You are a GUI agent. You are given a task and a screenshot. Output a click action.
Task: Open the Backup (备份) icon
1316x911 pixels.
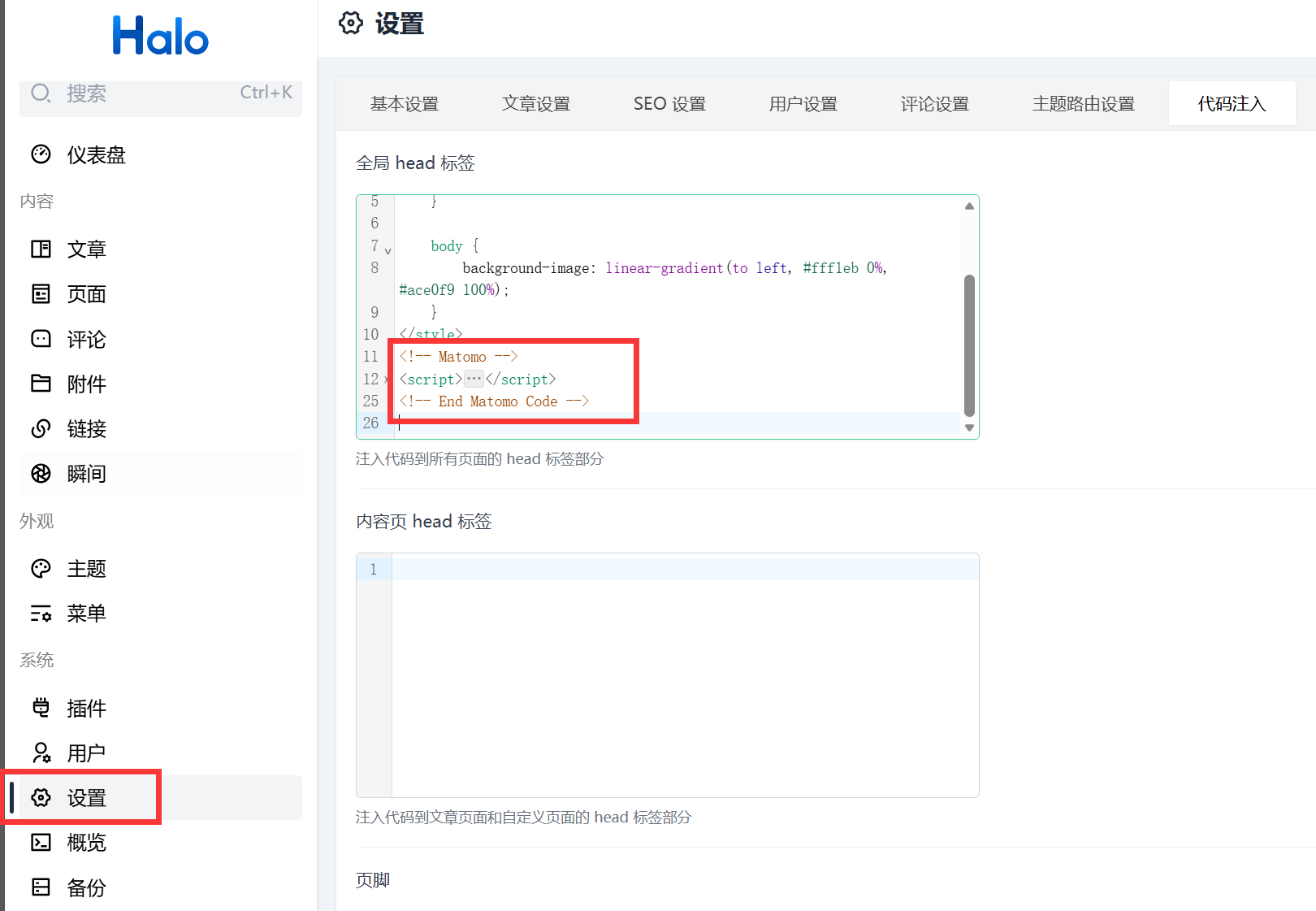click(41, 887)
